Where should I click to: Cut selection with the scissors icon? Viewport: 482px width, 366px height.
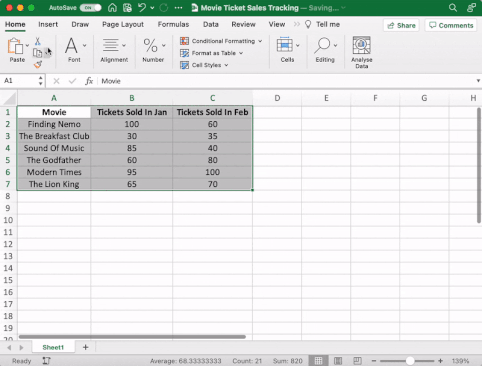(x=38, y=41)
